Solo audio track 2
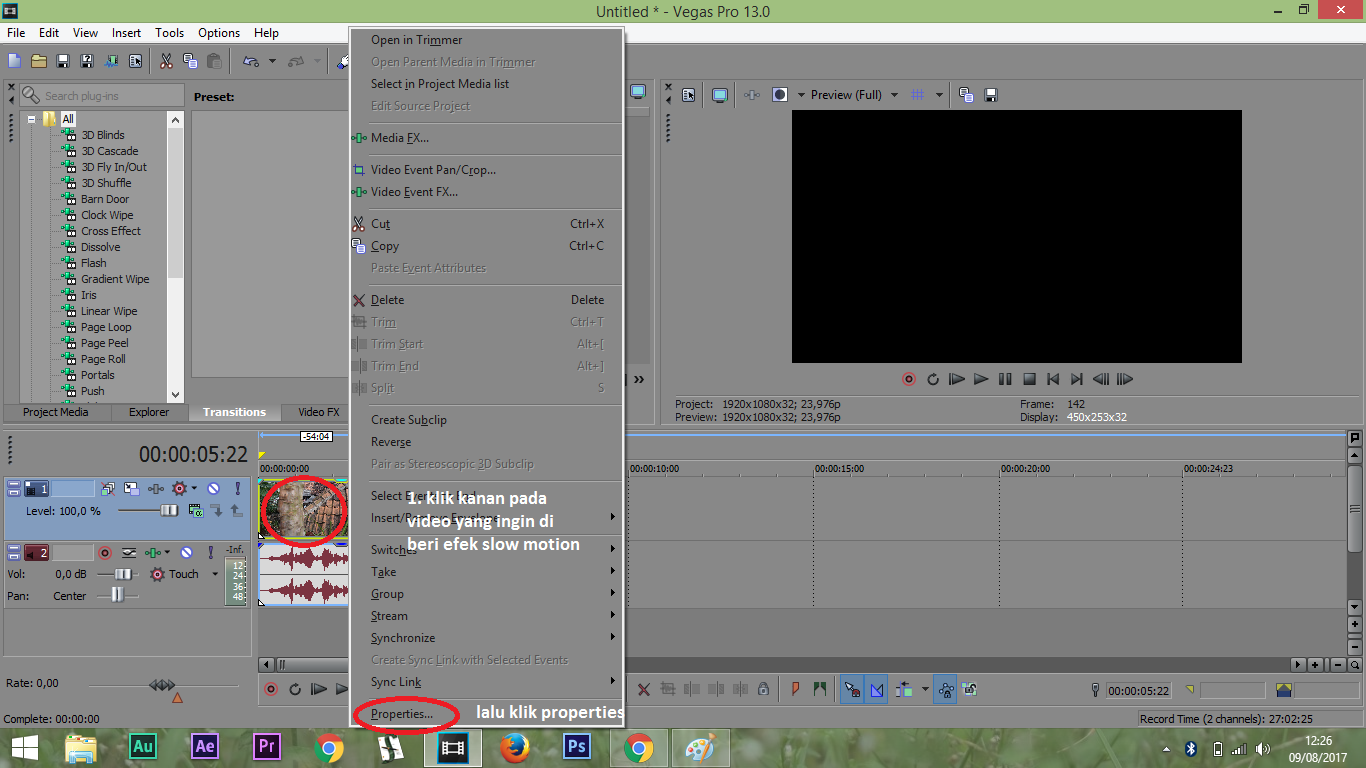Image resolution: width=1366 pixels, height=768 pixels. [x=211, y=553]
